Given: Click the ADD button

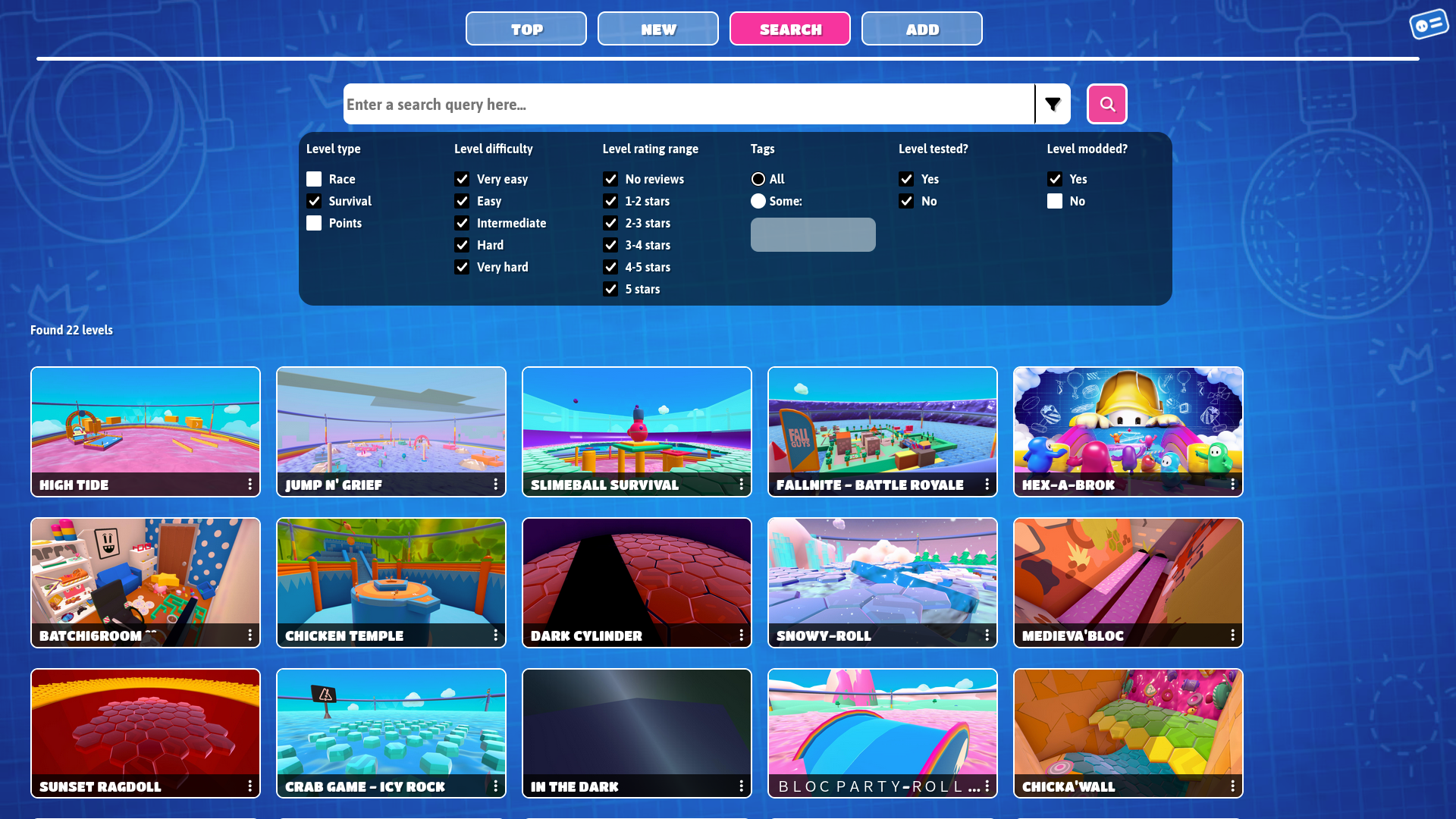Looking at the screenshot, I should point(922,29).
